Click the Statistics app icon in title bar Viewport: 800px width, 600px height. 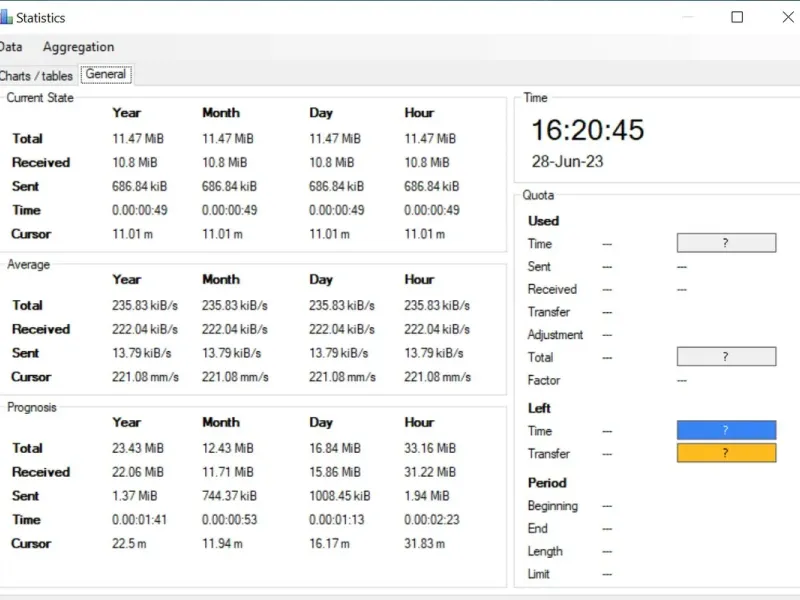click(7, 17)
